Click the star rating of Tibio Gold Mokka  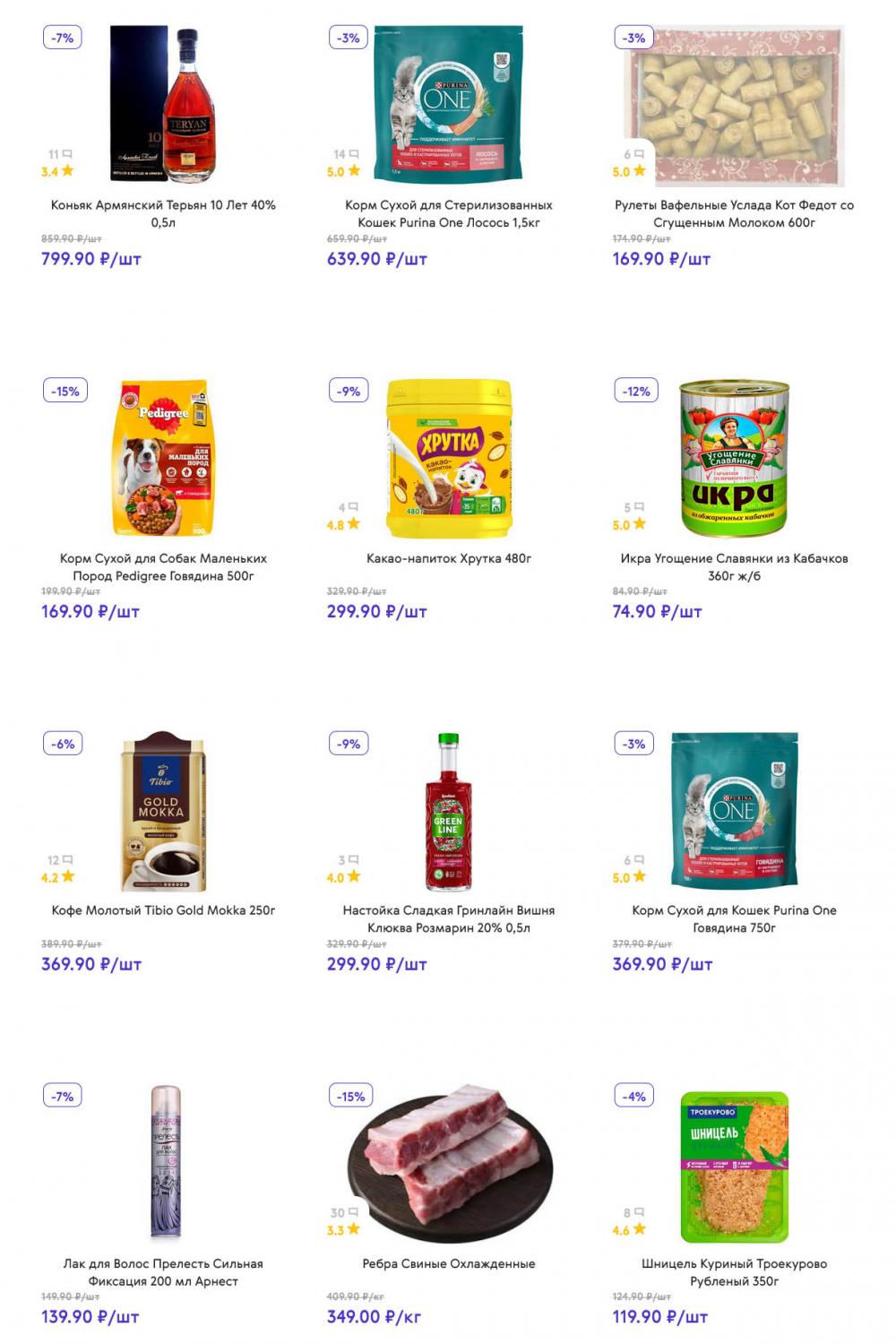67,877
